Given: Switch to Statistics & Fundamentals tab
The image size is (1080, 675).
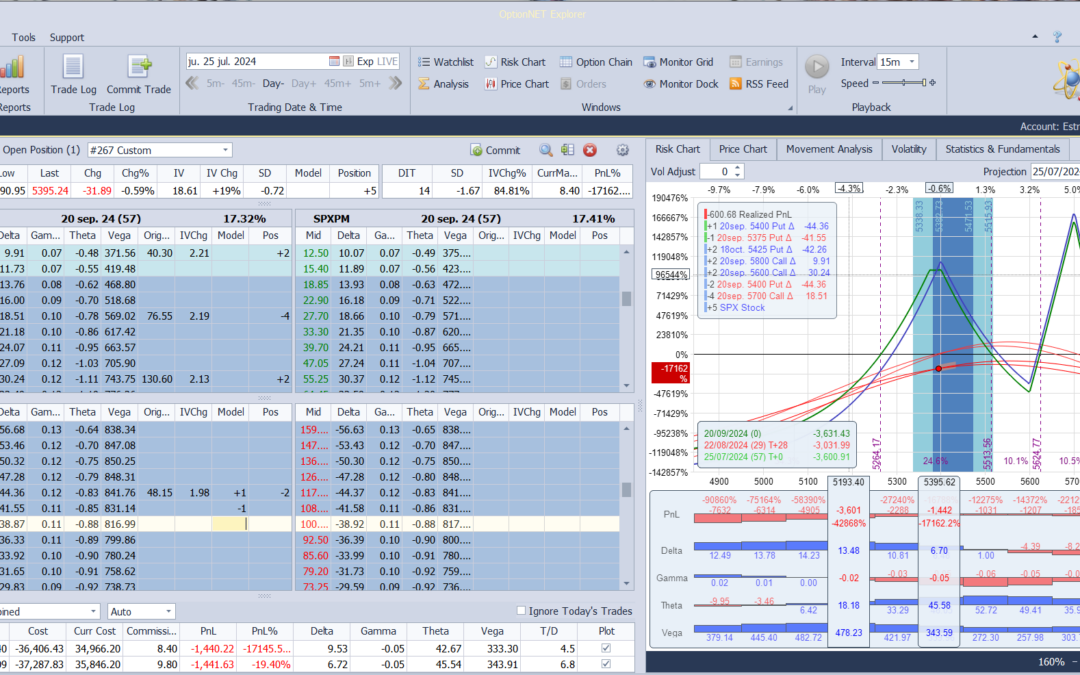Looking at the screenshot, I should coord(1002,149).
